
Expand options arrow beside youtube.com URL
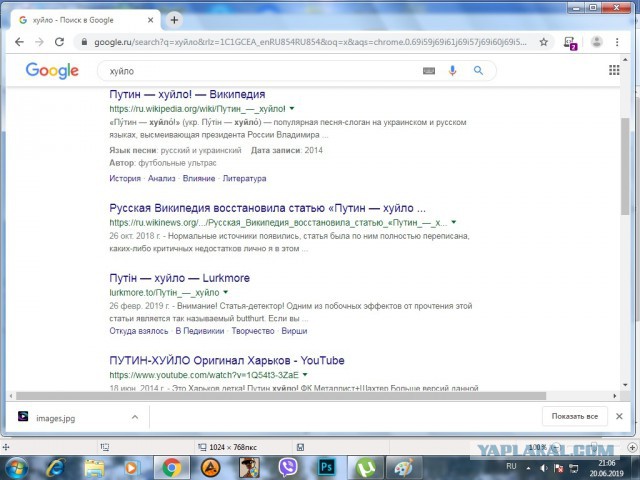pos(305,374)
